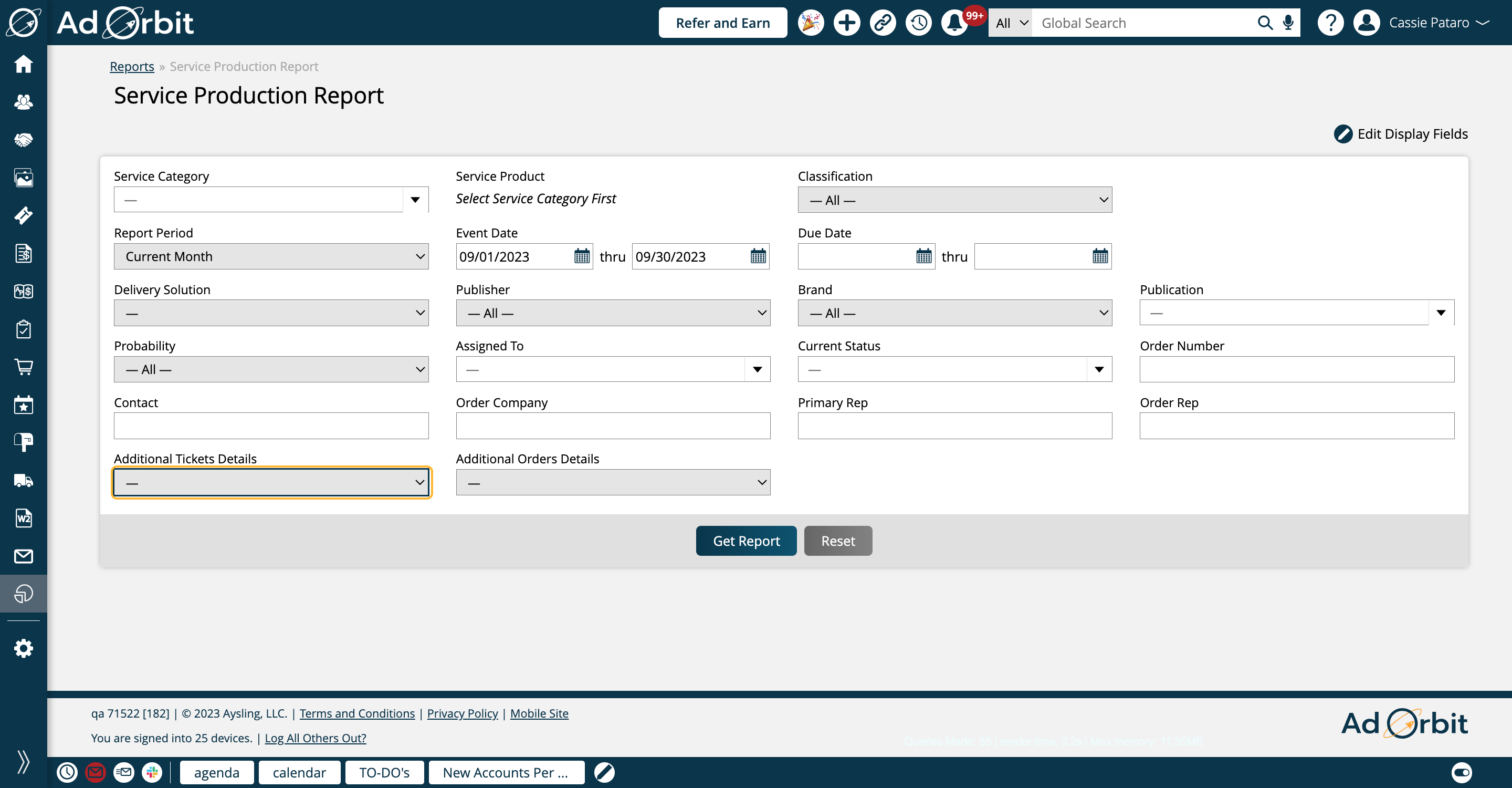Open the Report Period dropdown

[x=271, y=256]
